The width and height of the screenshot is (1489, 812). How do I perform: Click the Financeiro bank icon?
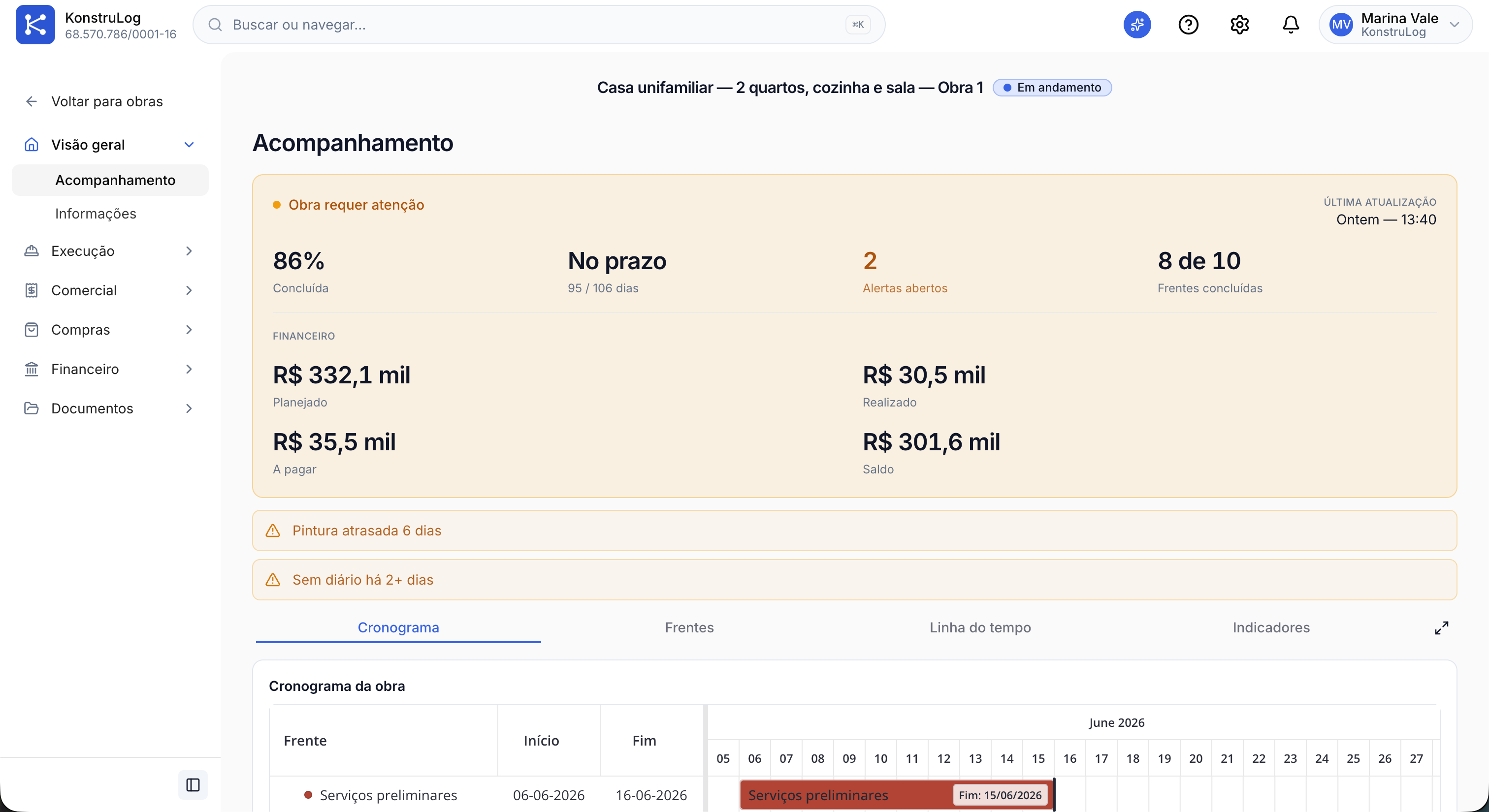tap(31, 369)
